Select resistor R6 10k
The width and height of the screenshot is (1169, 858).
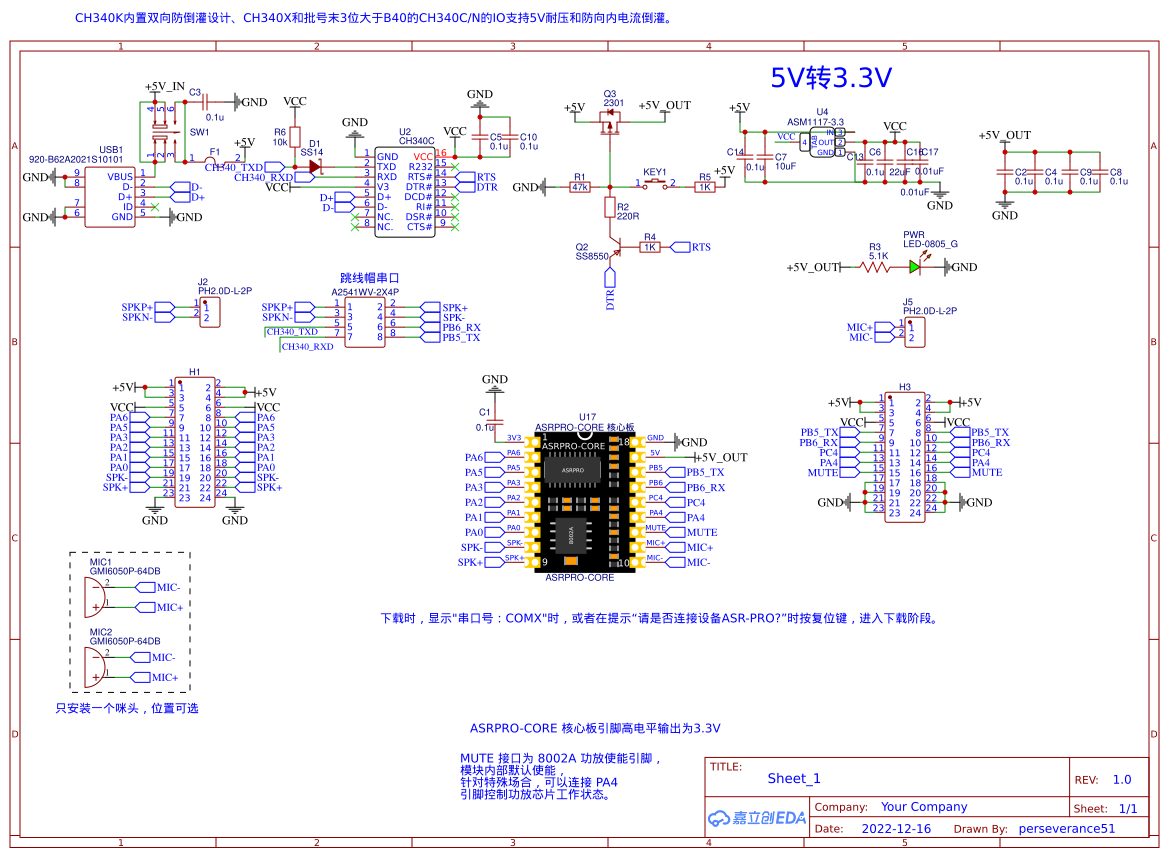(295, 137)
